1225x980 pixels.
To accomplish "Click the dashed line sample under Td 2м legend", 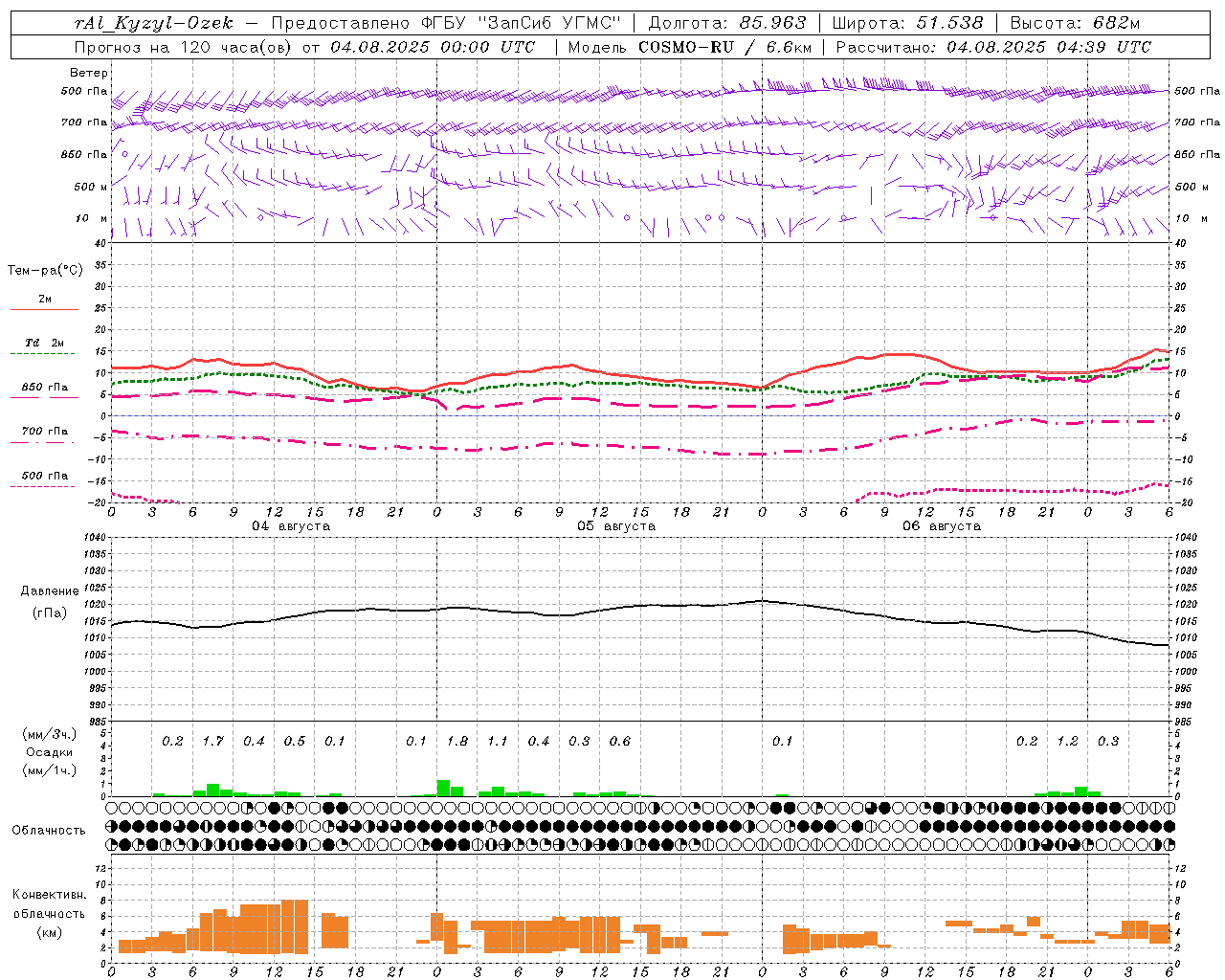I will tap(43, 354).
